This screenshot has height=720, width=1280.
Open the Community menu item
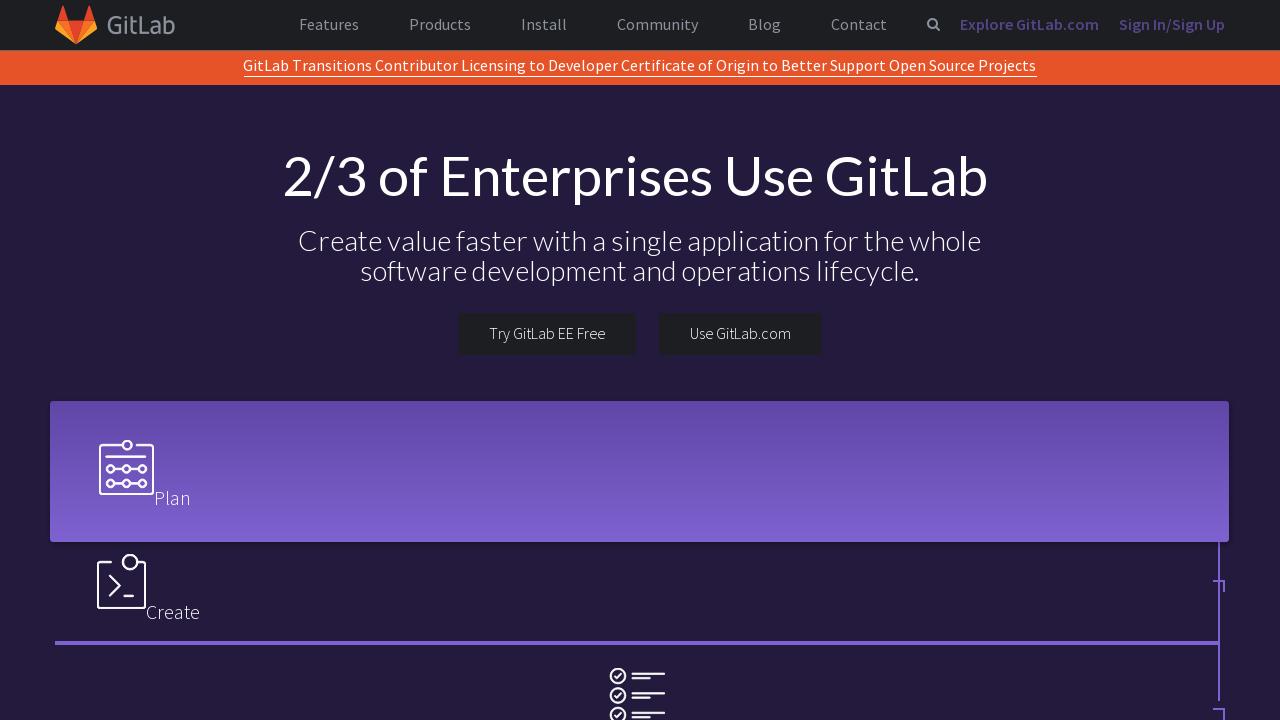pyautogui.click(x=658, y=25)
